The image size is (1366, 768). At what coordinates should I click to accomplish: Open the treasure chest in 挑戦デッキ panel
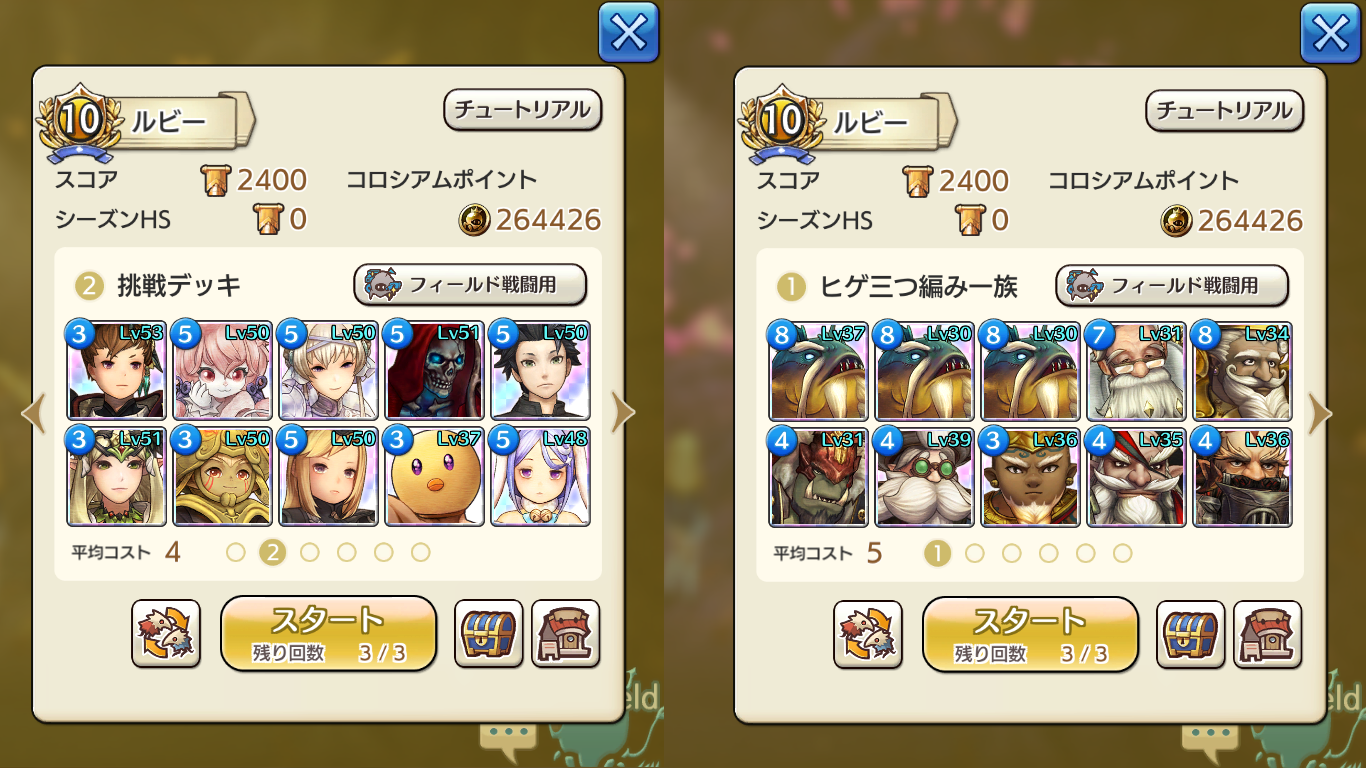[489, 633]
